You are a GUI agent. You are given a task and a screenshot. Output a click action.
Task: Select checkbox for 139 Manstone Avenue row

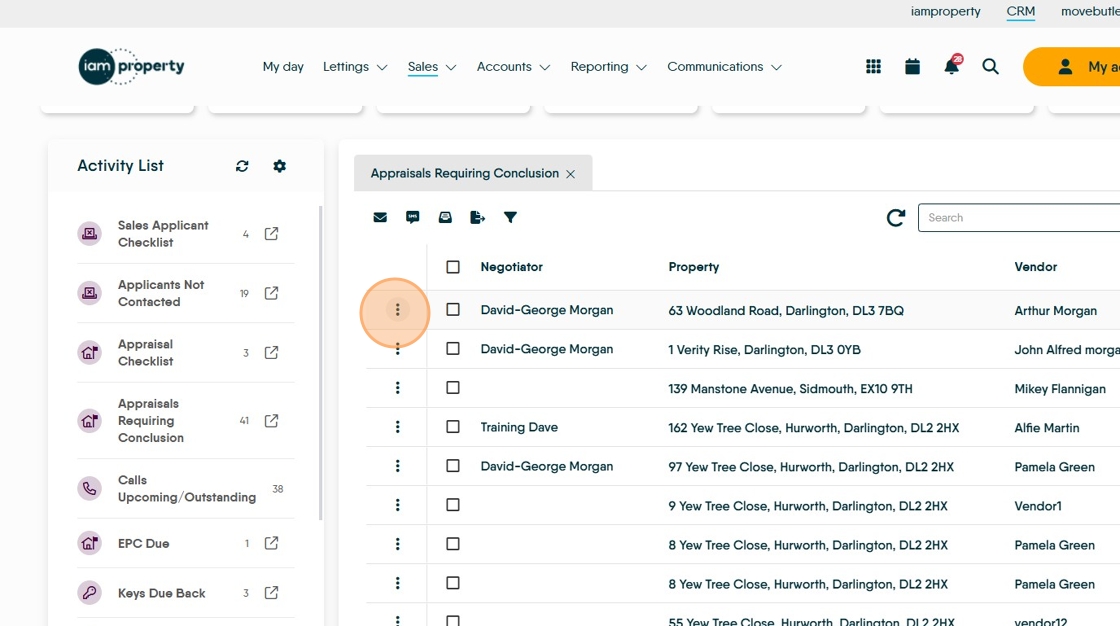pos(453,387)
